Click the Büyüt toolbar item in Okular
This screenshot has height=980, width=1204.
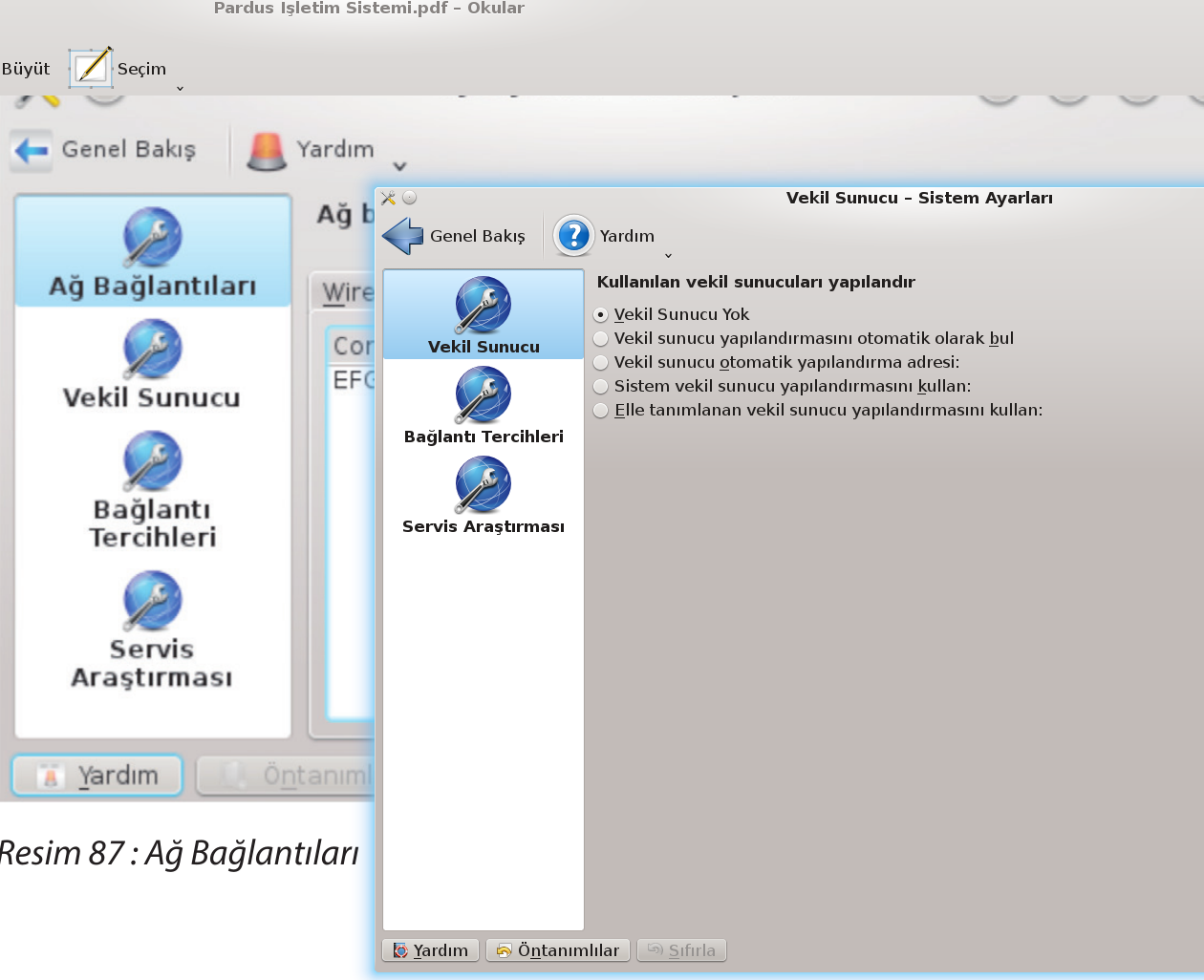pos(26,69)
